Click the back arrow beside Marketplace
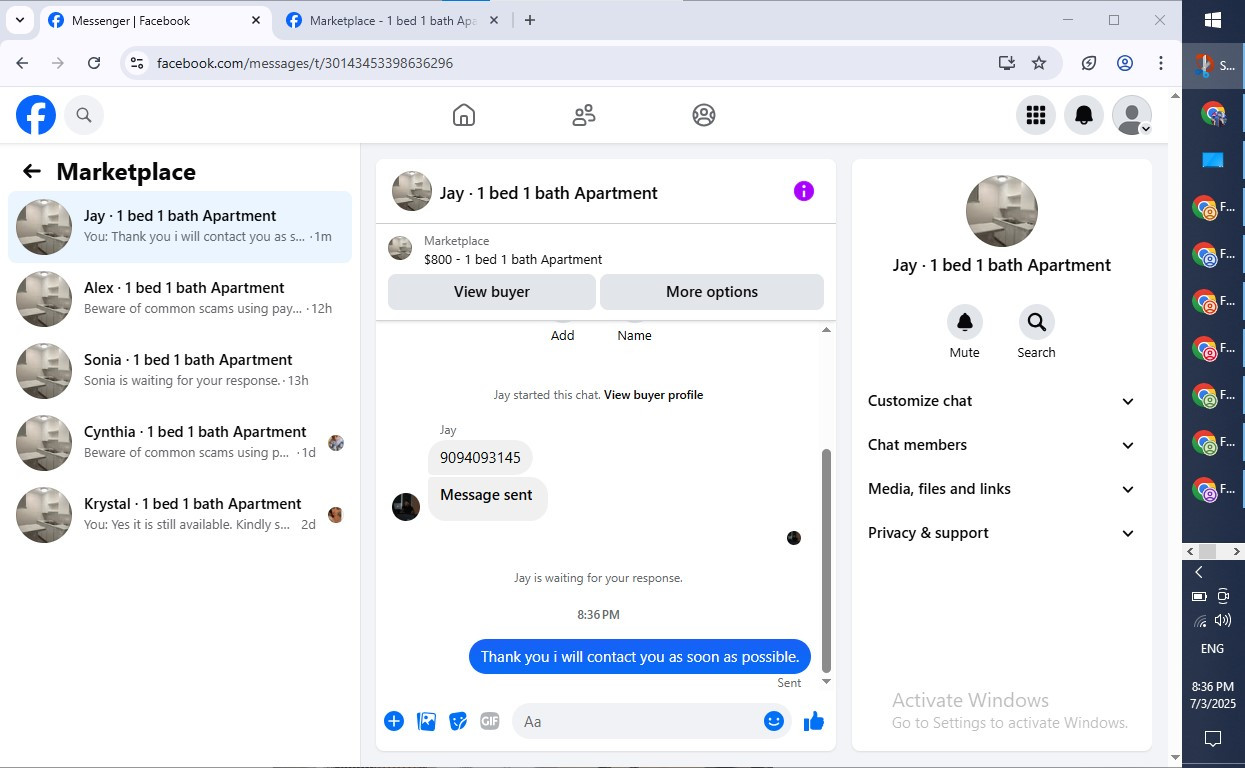The height and width of the screenshot is (768, 1245). pyautogui.click(x=32, y=171)
